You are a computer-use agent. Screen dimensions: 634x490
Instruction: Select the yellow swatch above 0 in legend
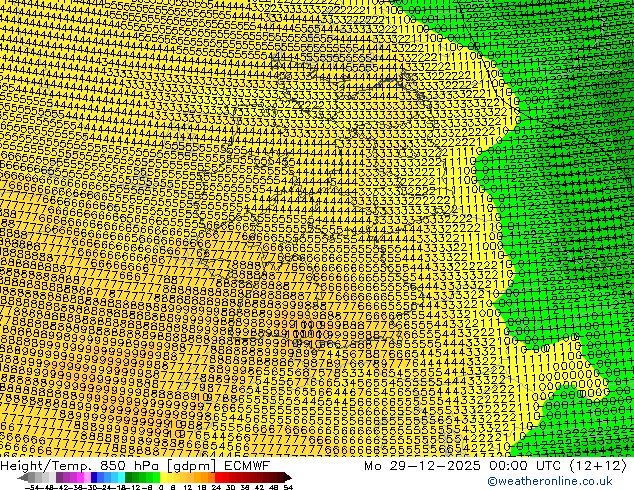[163, 477]
